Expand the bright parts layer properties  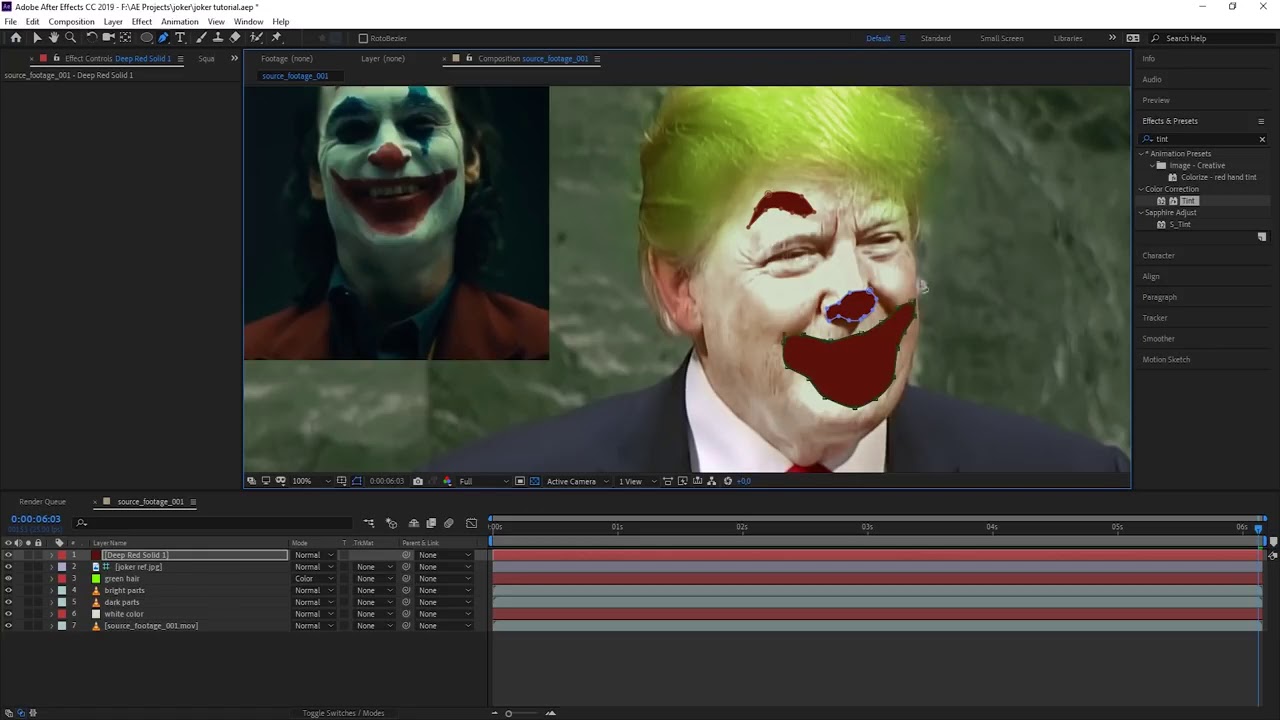pos(51,590)
